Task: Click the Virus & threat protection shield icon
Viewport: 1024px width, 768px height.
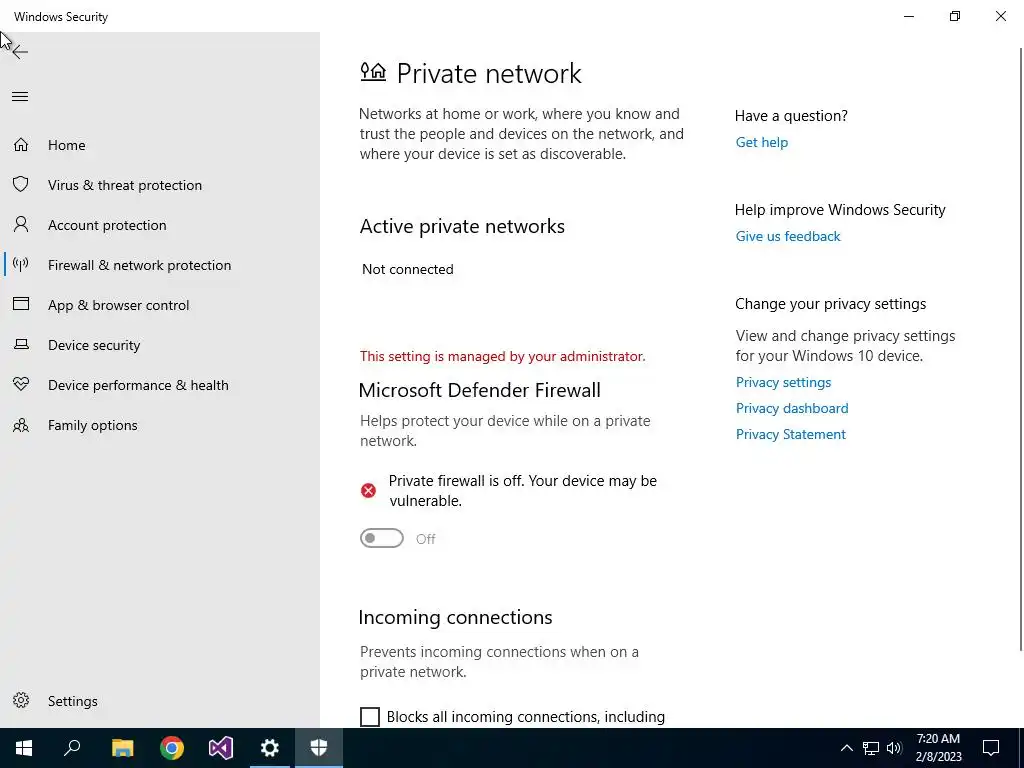Action: click(21, 184)
